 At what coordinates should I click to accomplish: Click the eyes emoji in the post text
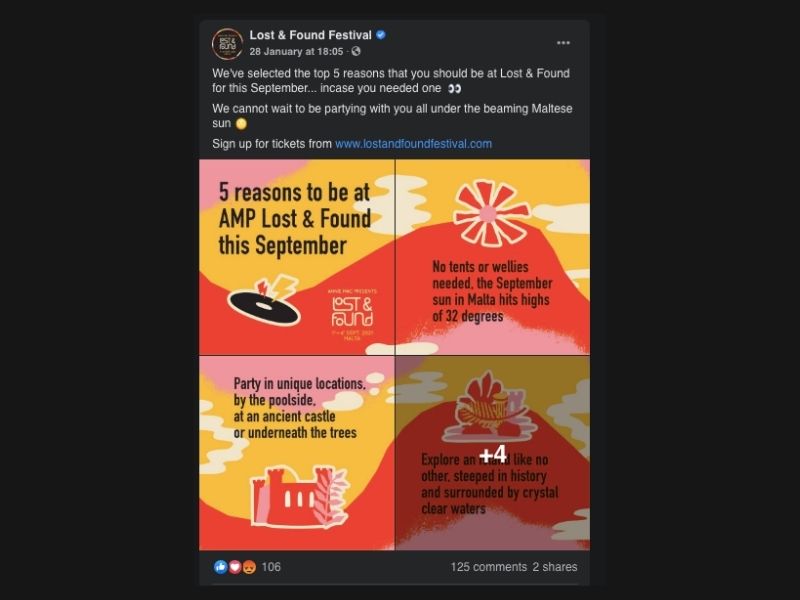click(x=454, y=88)
